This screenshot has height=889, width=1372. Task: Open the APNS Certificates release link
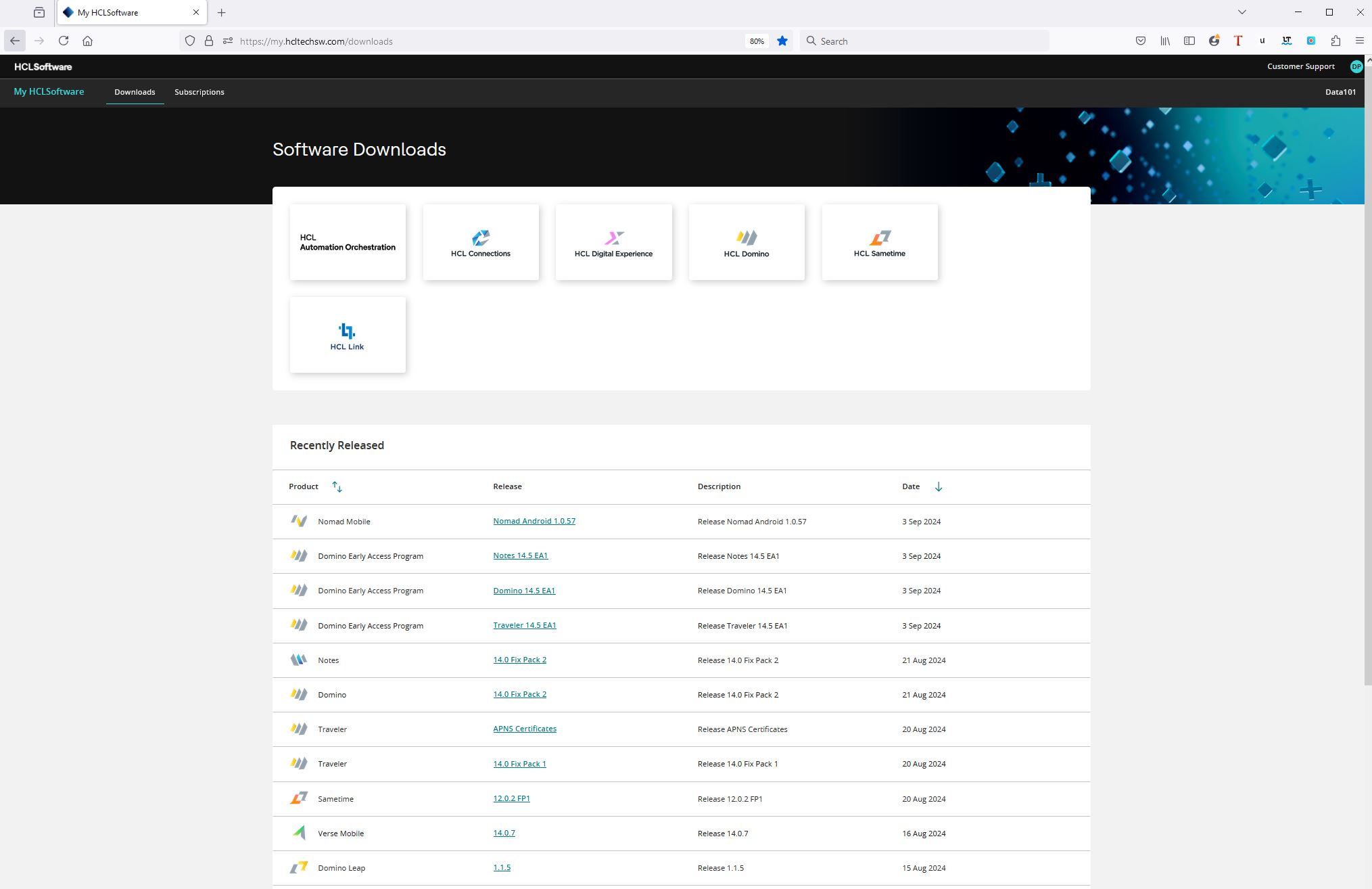pyautogui.click(x=525, y=729)
